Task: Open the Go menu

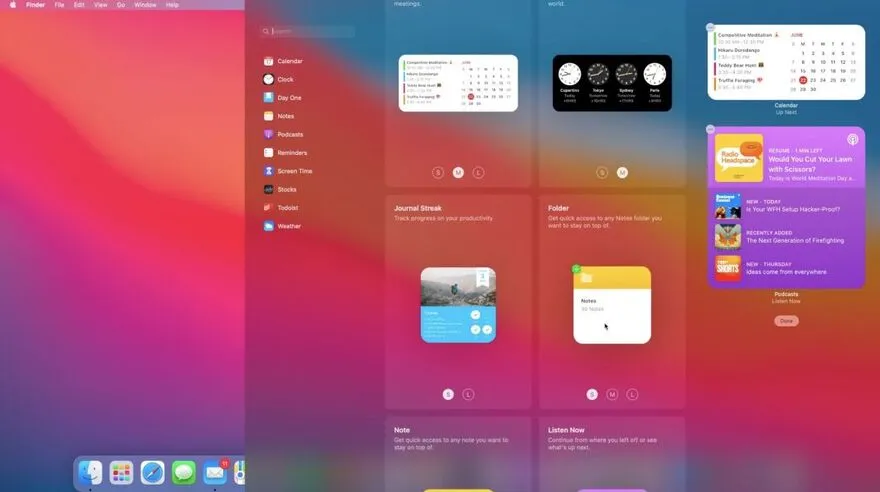Action: (121, 4)
